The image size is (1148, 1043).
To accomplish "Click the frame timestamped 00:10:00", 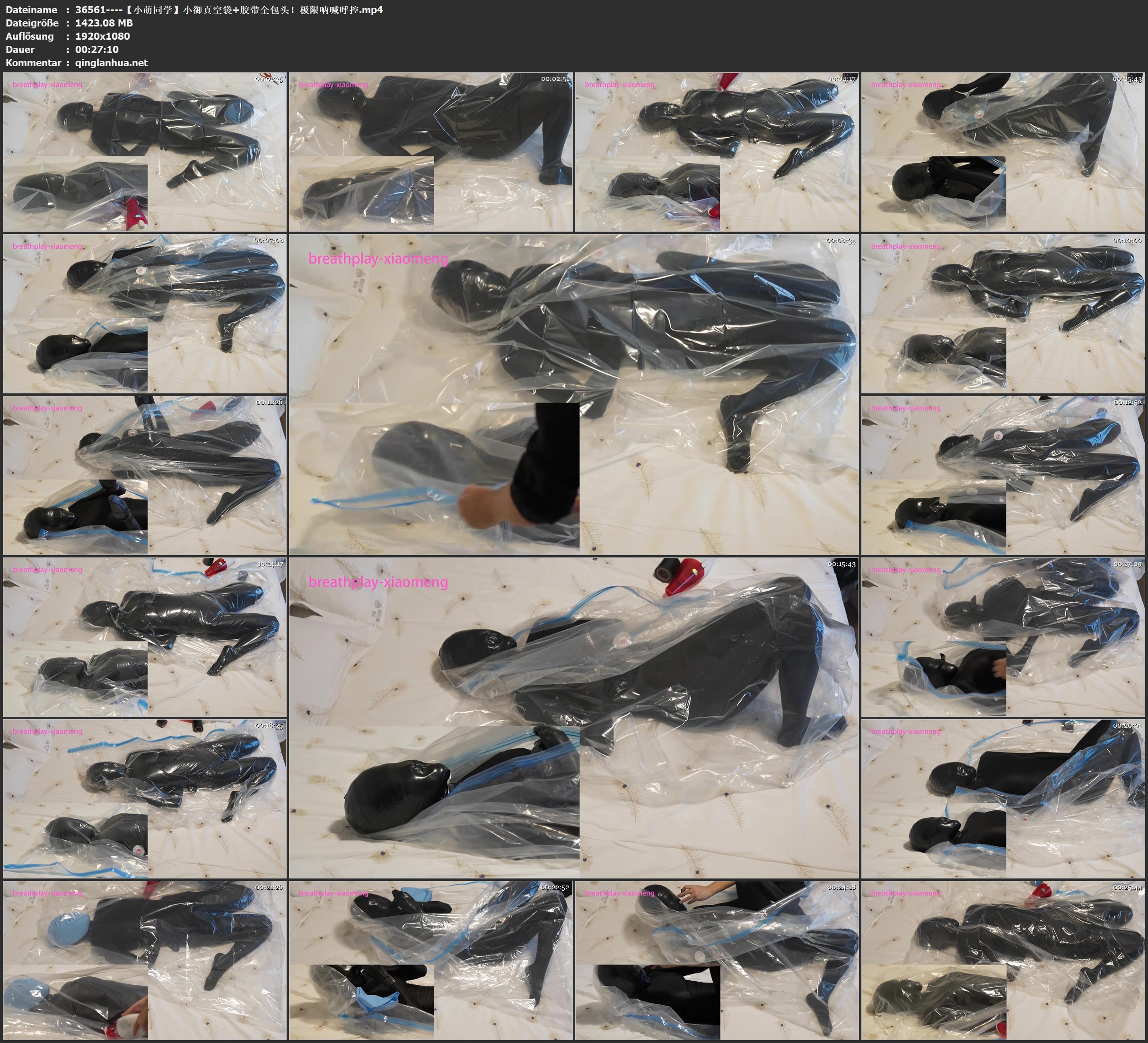I will 1003,313.
